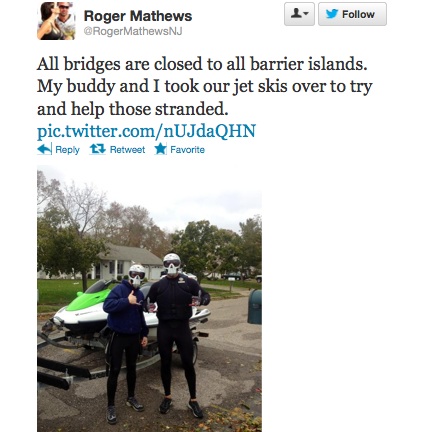Click the Favorite star icon
The height and width of the screenshot is (432, 422).
point(160,149)
